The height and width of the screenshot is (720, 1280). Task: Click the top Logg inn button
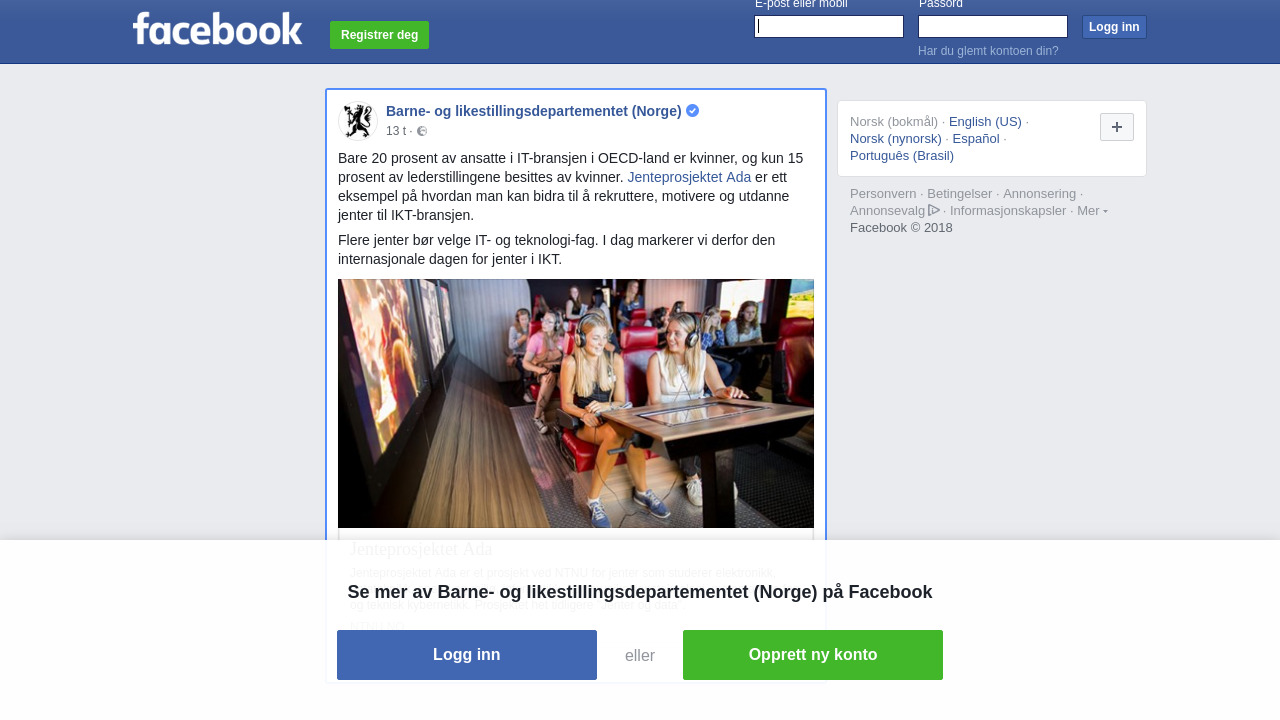[1114, 27]
